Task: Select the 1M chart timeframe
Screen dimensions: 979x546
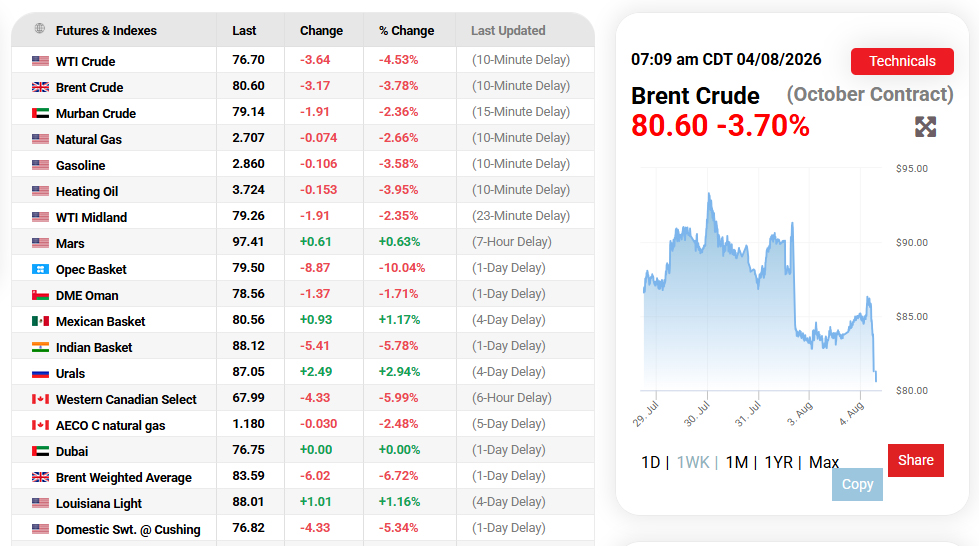Action: pyautogui.click(x=737, y=462)
